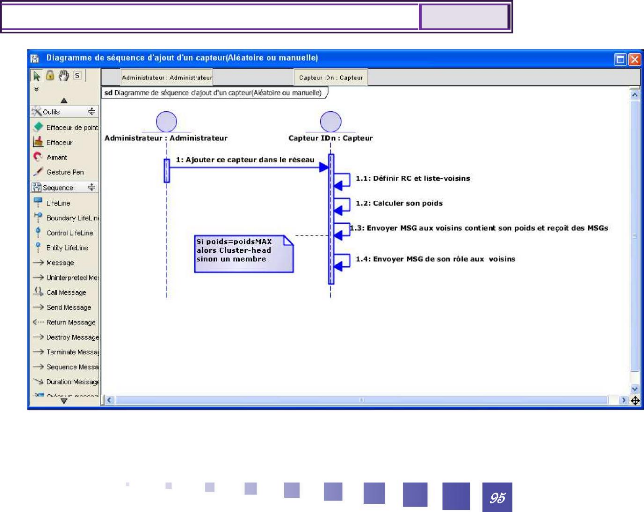Select the Gesture Pen tool
The image size is (644, 512).
click(59, 172)
